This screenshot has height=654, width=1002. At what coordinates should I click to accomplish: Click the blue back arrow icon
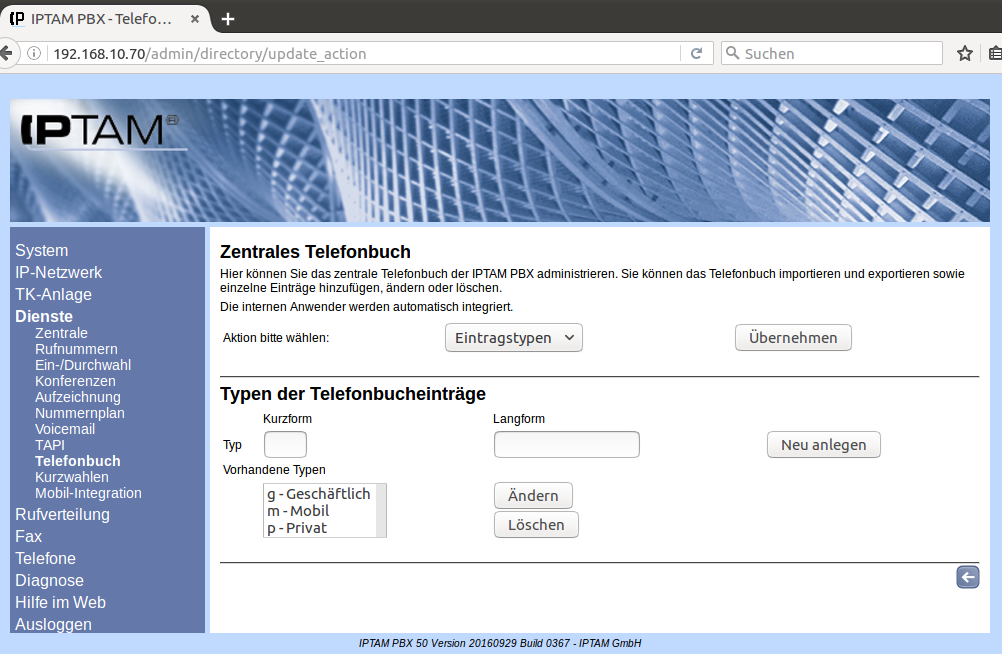(x=967, y=577)
